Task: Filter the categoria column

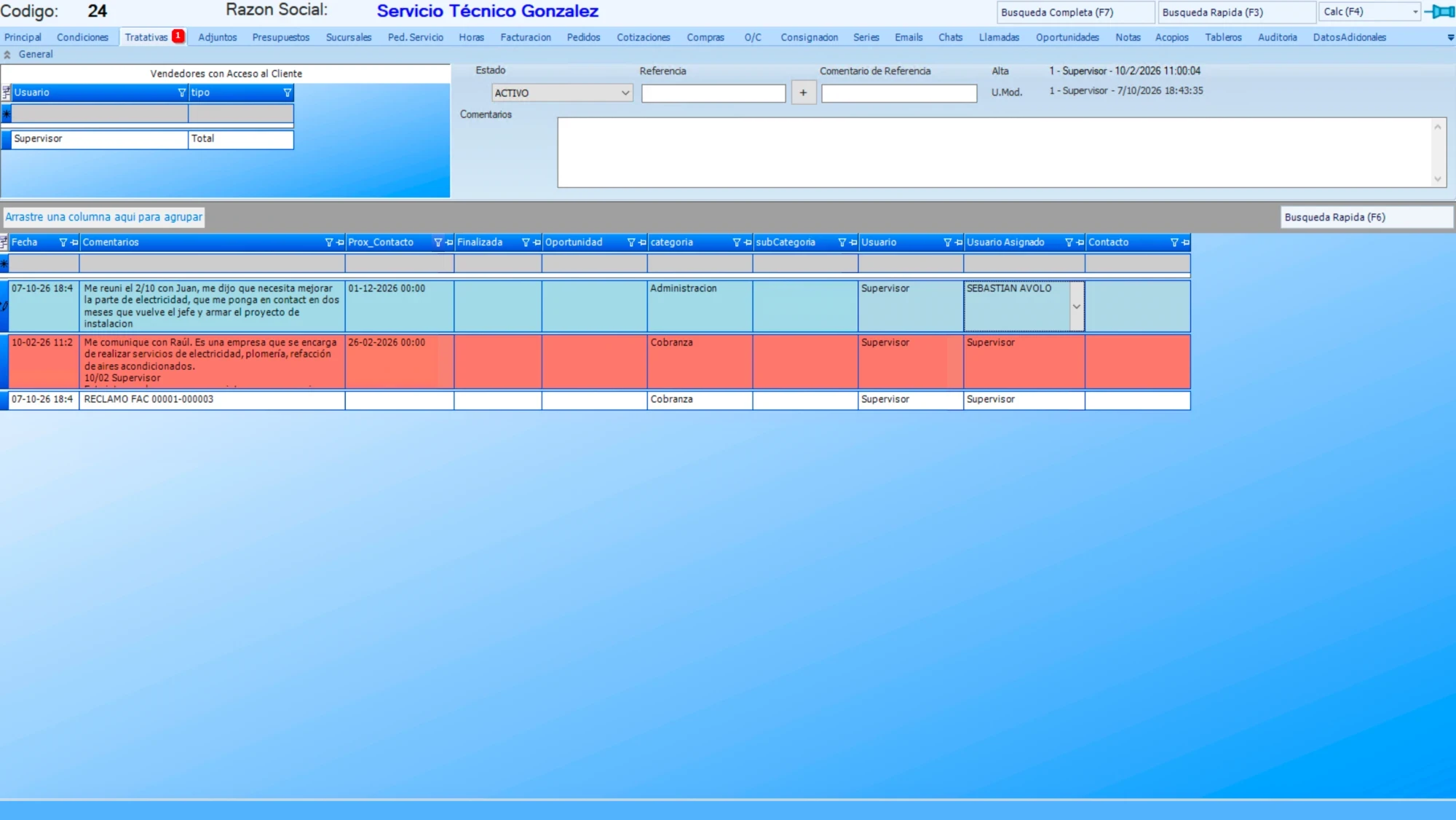Action: point(737,243)
